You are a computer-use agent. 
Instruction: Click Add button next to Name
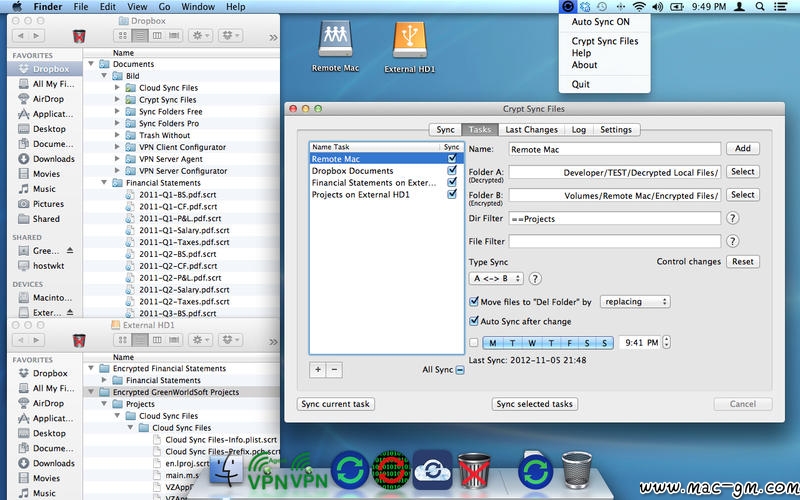click(742, 148)
